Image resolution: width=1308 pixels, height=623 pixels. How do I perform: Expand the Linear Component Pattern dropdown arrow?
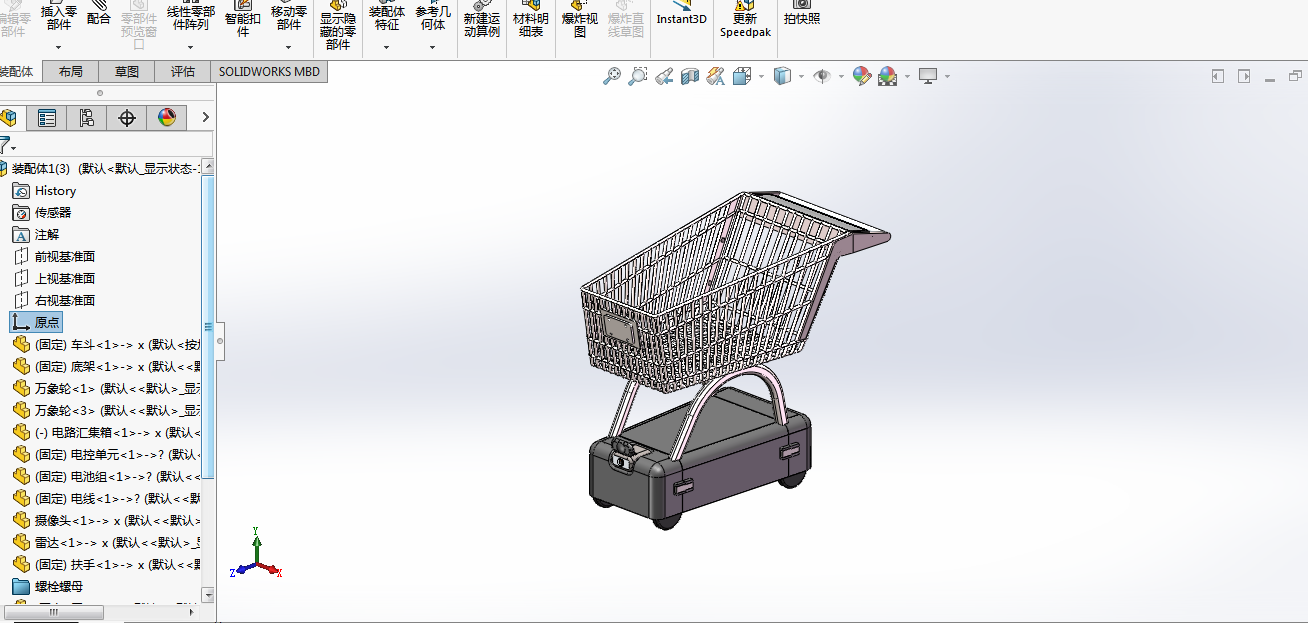[190, 47]
